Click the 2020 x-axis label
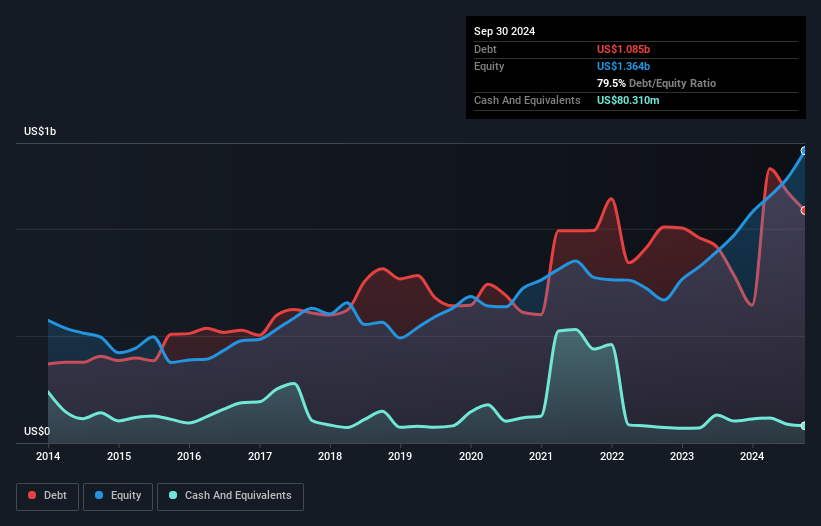 click(x=471, y=456)
